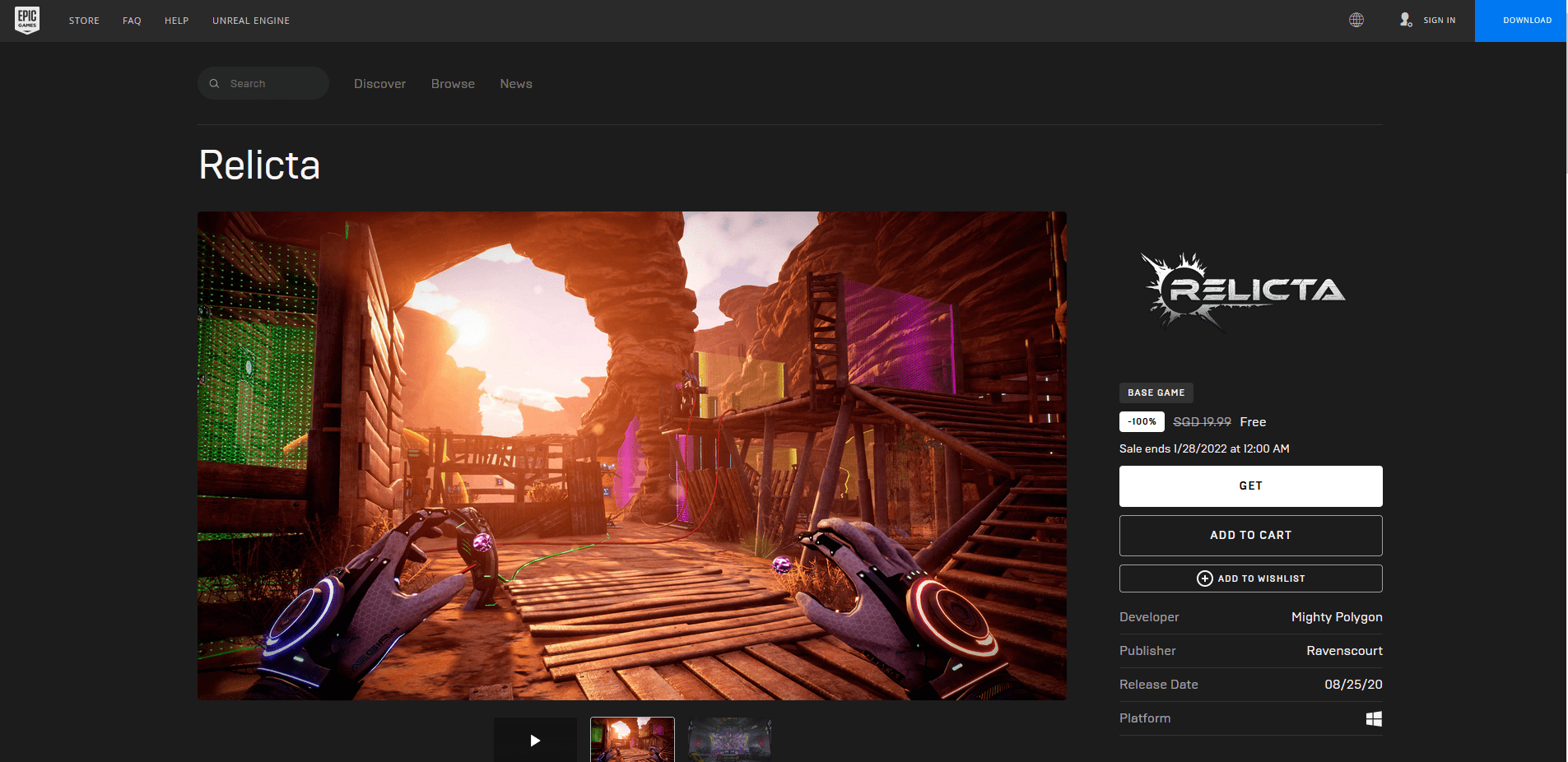The width and height of the screenshot is (1568, 762).
Task: Click the SGD 19.99 original price
Action: tap(1202, 422)
